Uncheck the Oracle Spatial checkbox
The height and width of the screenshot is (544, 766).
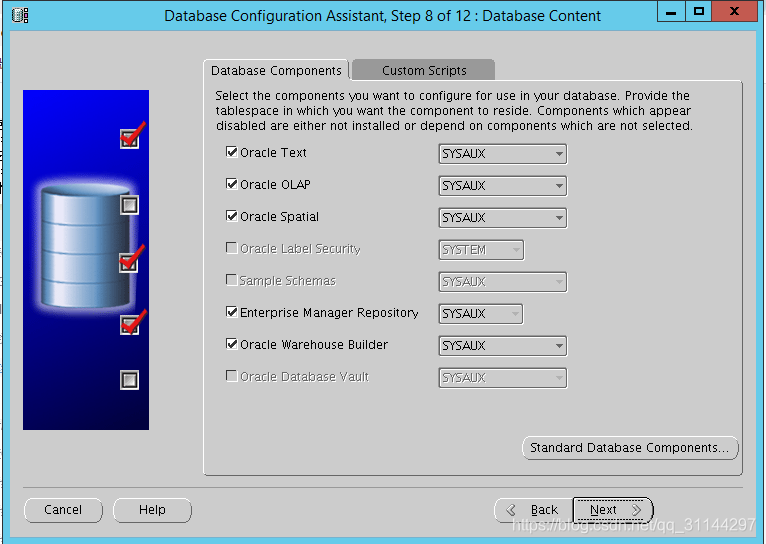pos(232,216)
